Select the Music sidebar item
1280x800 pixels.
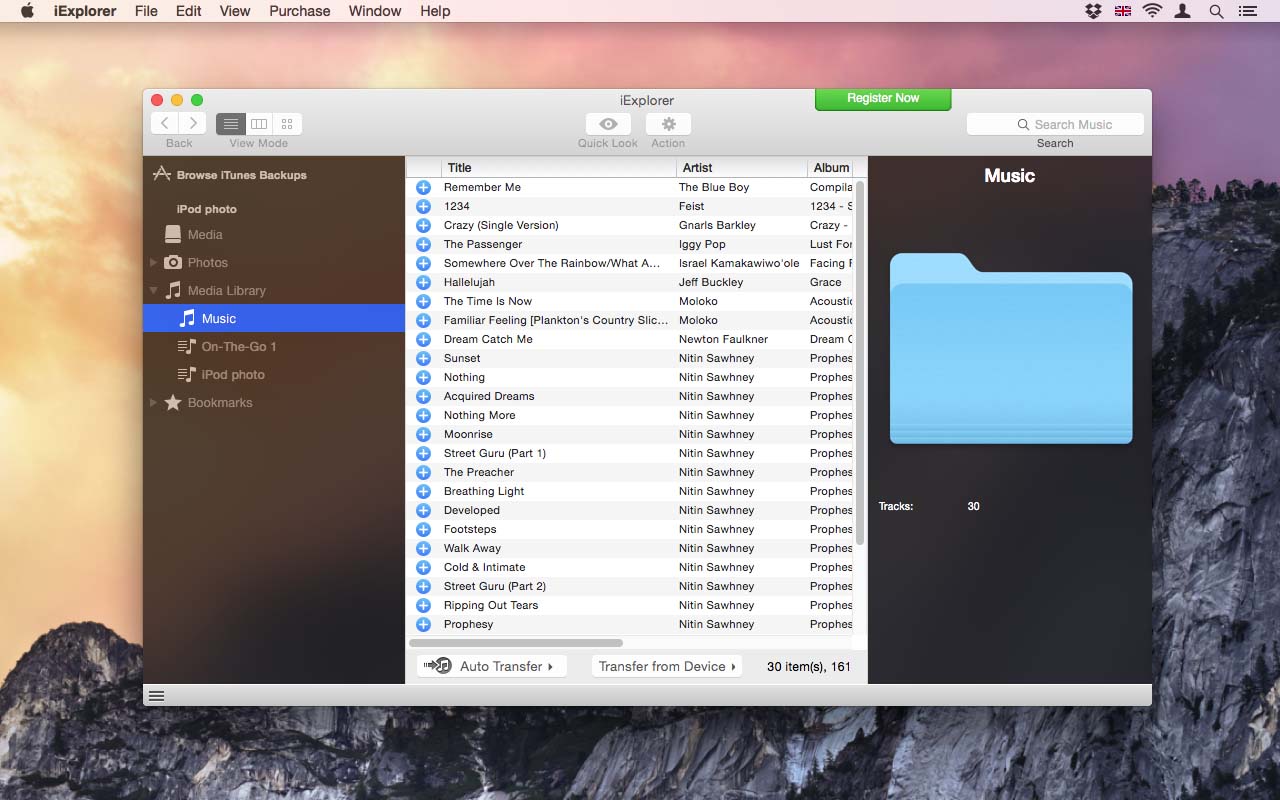(274, 318)
